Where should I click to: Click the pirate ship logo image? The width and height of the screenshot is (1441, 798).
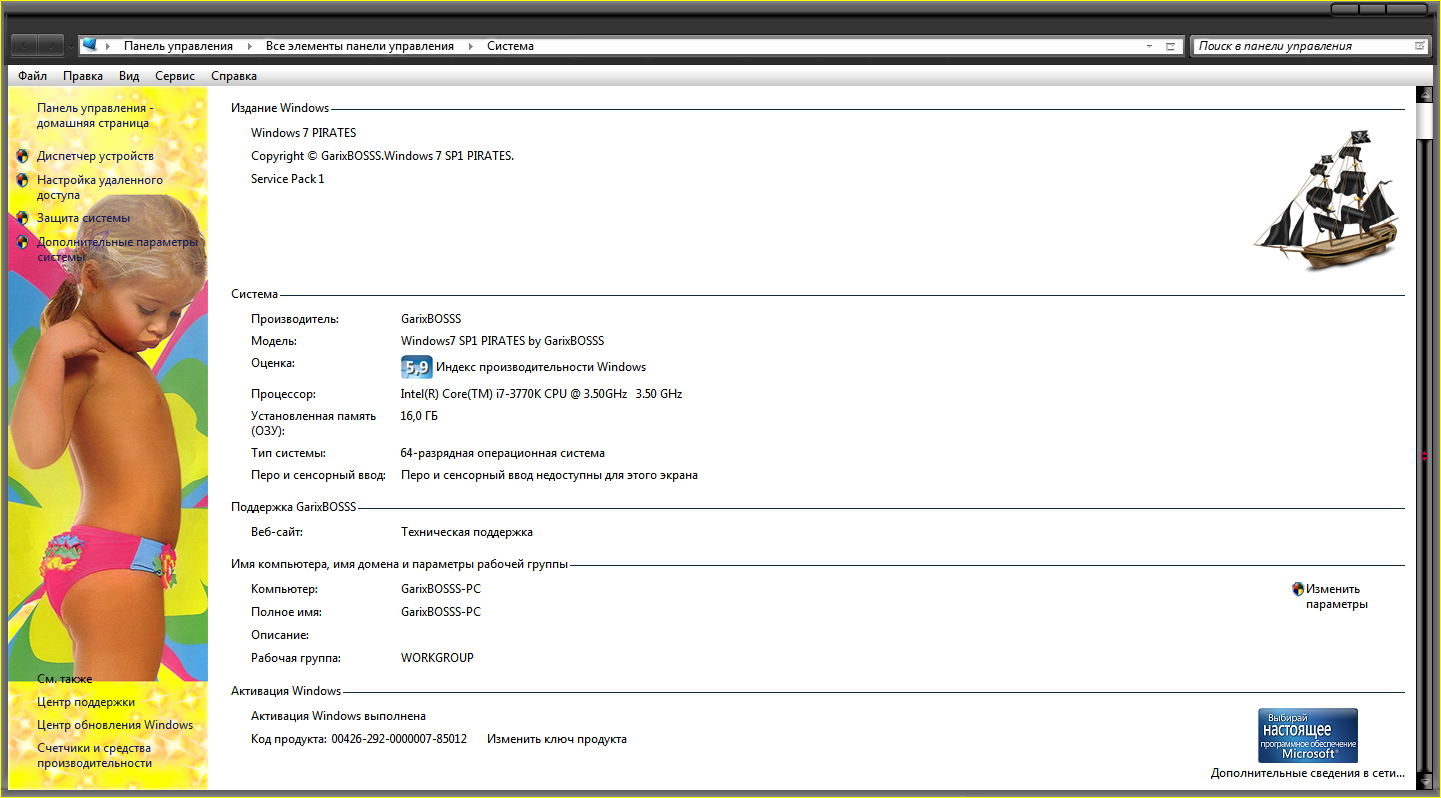[1326, 200]
